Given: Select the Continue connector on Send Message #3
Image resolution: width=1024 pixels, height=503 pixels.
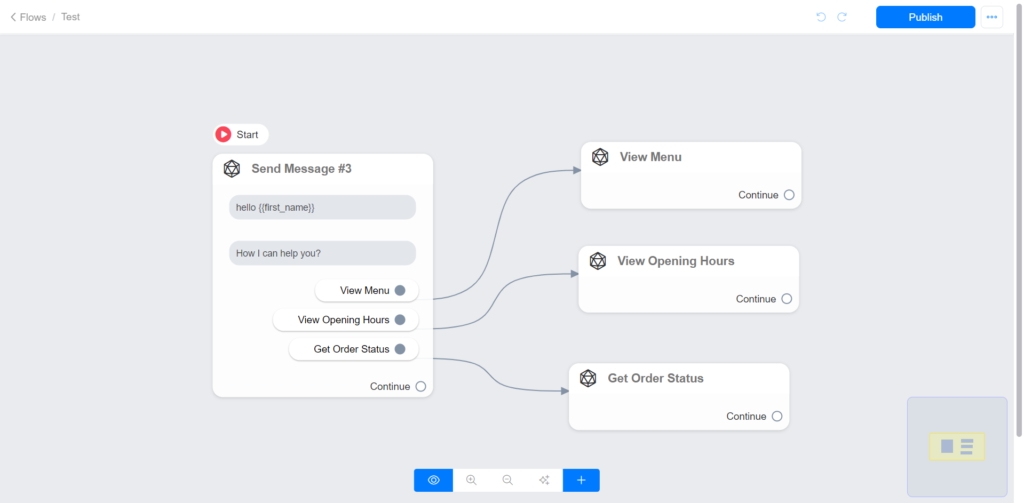Looking at the screenshot, I should (x=421, y=386).
